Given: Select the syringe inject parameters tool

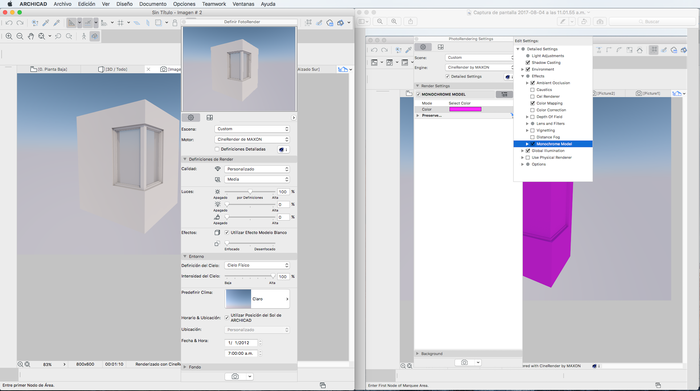Looking at the screenshot, I should pos(57,23).
